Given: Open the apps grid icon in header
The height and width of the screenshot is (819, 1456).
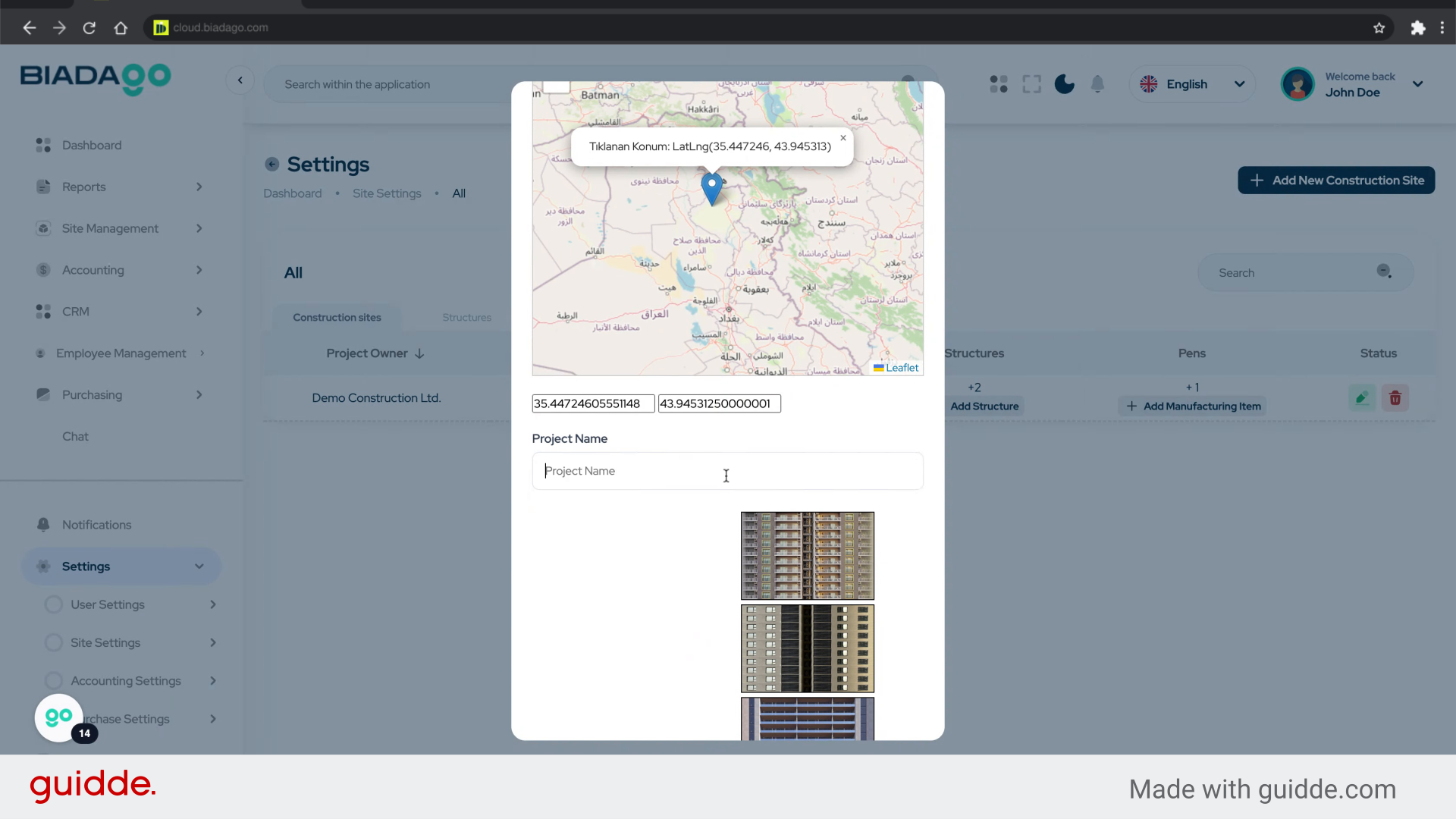Looking at the screenshot, I should click(x=999, y=84).
